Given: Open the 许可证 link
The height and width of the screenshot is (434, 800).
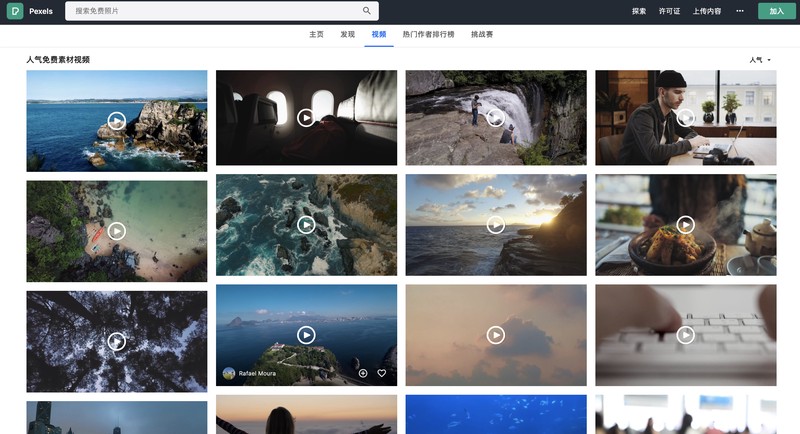Looking at the screenshot, I should click(x=669, y=11).
